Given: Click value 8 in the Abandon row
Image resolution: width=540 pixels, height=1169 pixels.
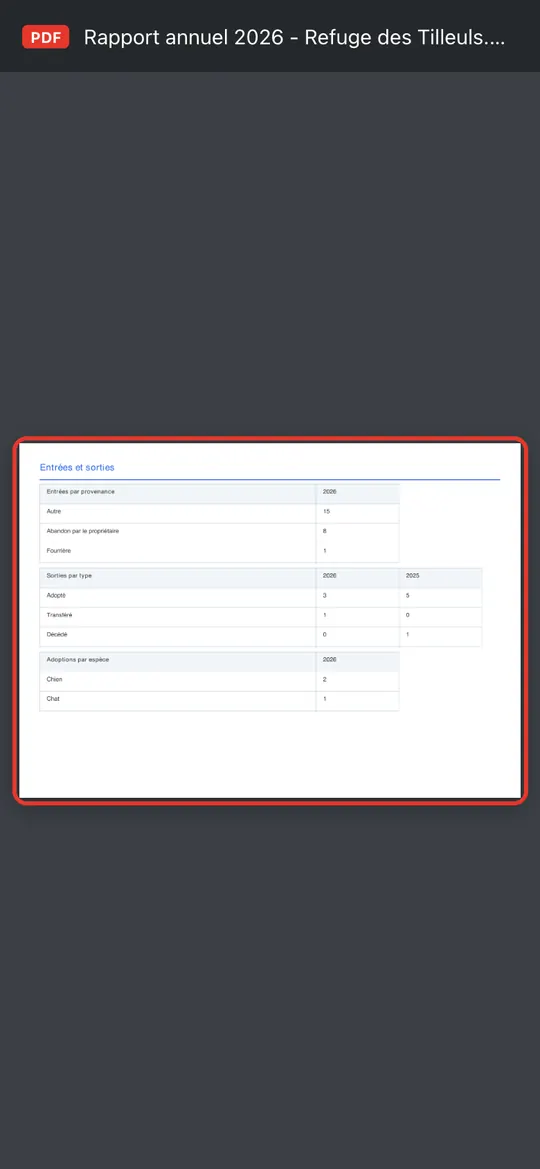Looking at the screenshot, I should (x=324, y=531).
